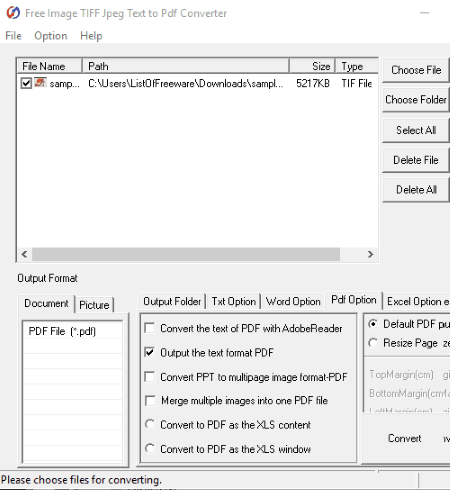
Task: Click the TIF file thumbnail icon in list
Action: 40,82
